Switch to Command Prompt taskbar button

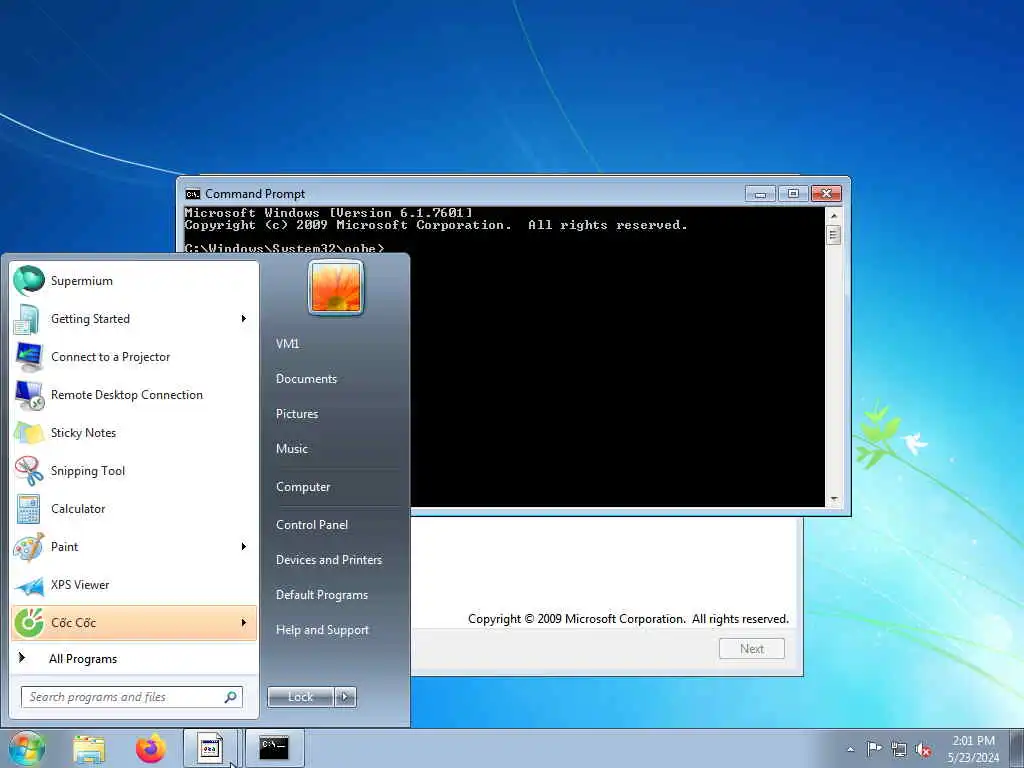point(274,748)
